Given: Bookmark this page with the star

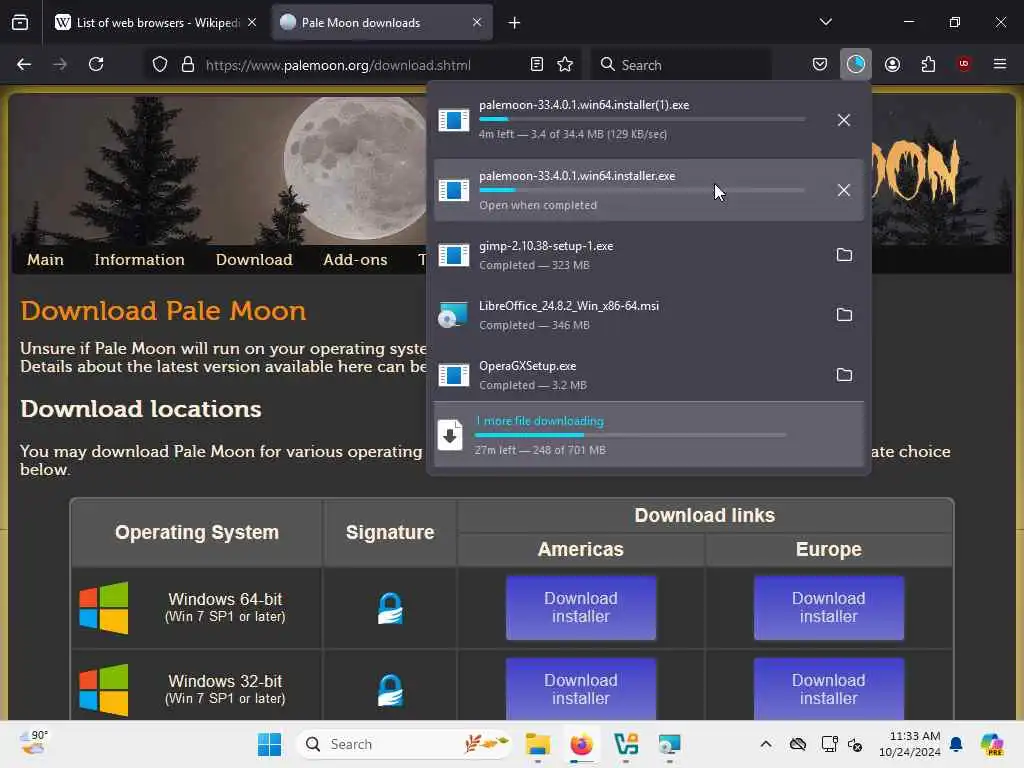Looking at the screenshot, I should point(565,64).
